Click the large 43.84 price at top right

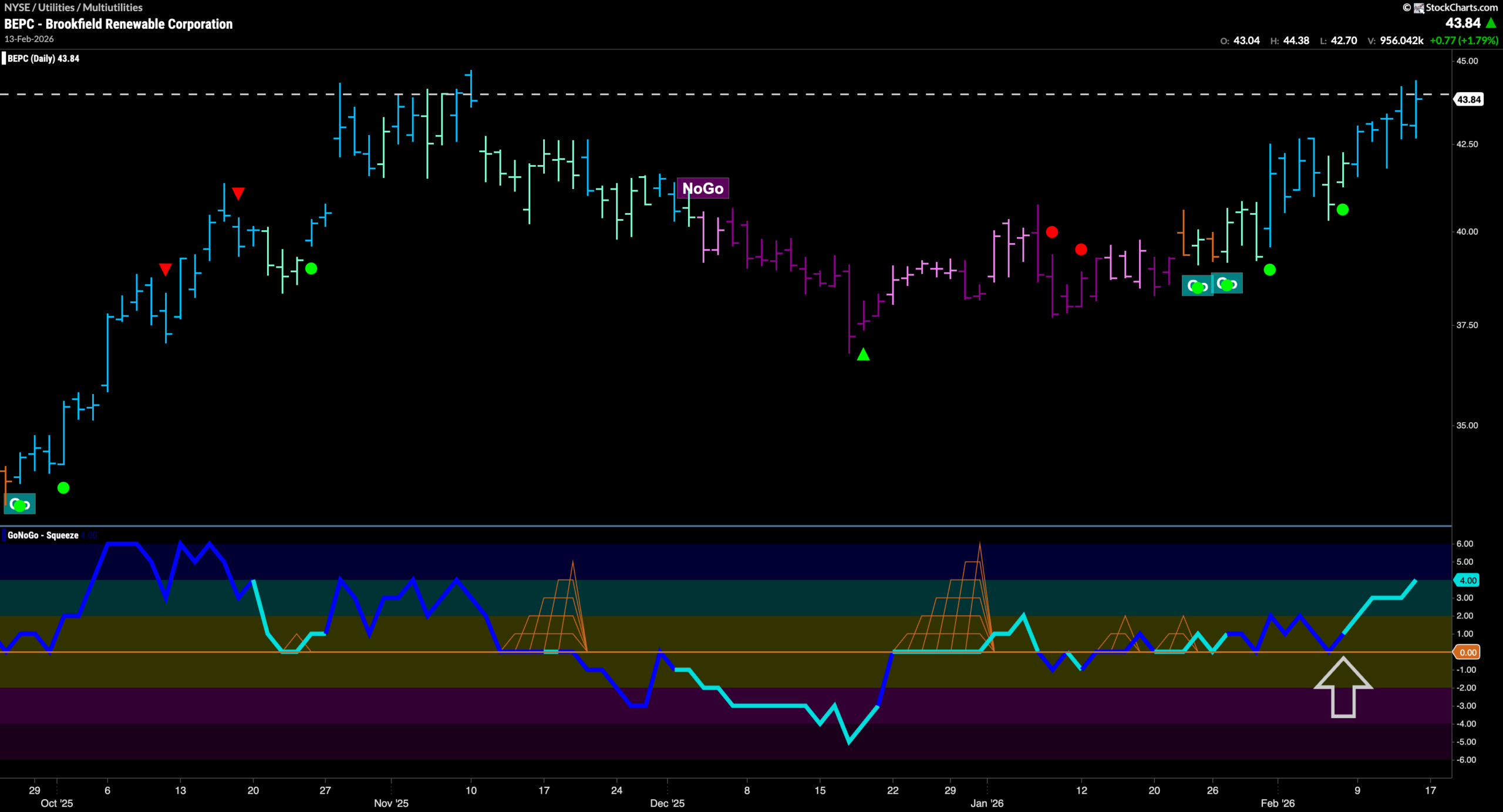click(x=1462, y=23)
